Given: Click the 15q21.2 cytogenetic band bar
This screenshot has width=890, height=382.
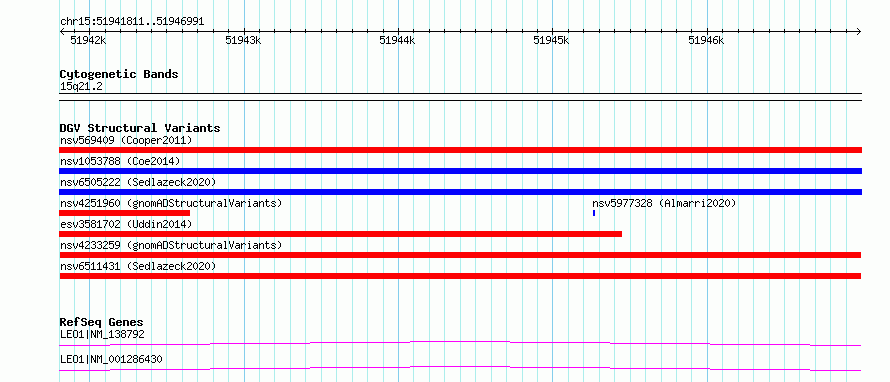Looking at the screenshot, I should click(x=460, y=97).
